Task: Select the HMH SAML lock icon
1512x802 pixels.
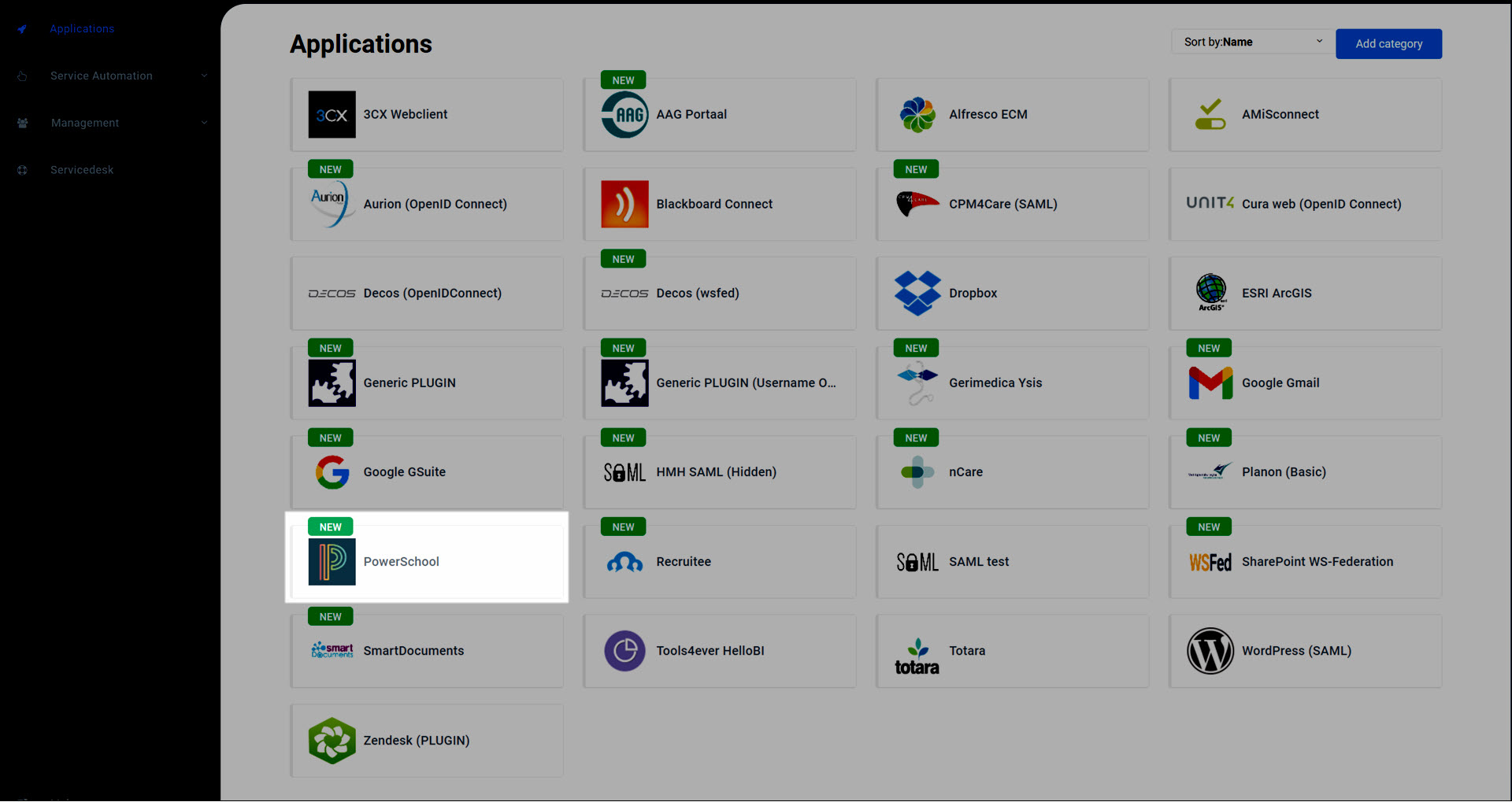Action: (624, 472)
